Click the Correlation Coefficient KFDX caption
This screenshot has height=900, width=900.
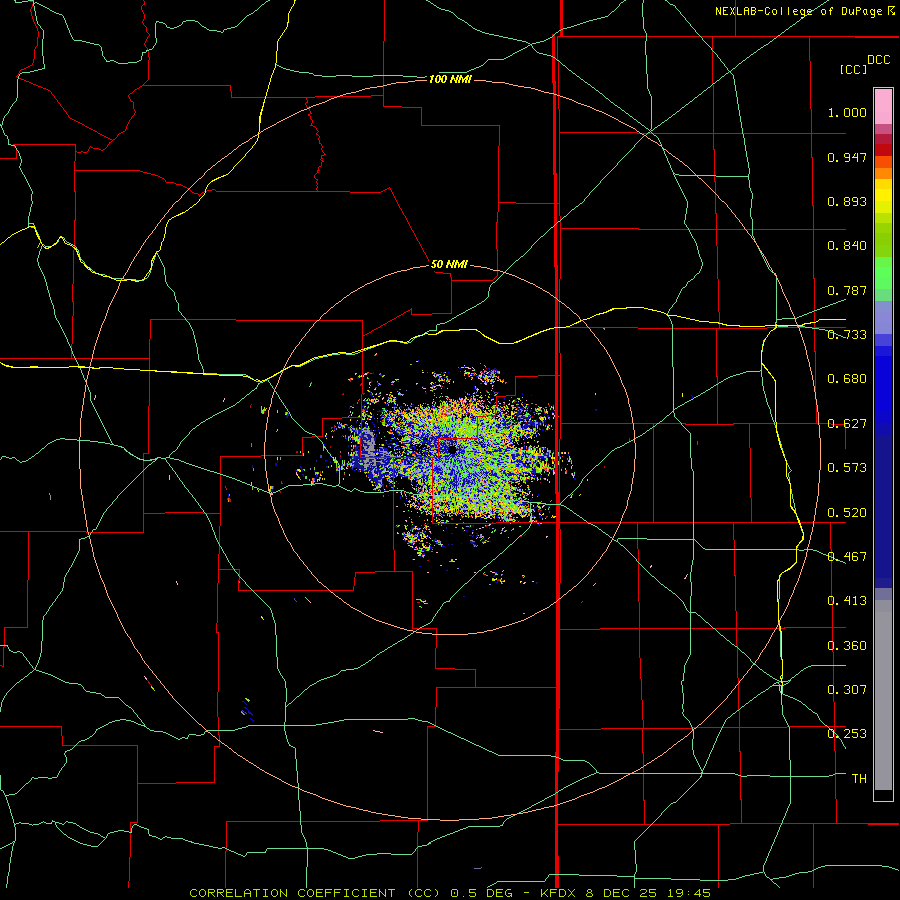pos(450,893)
